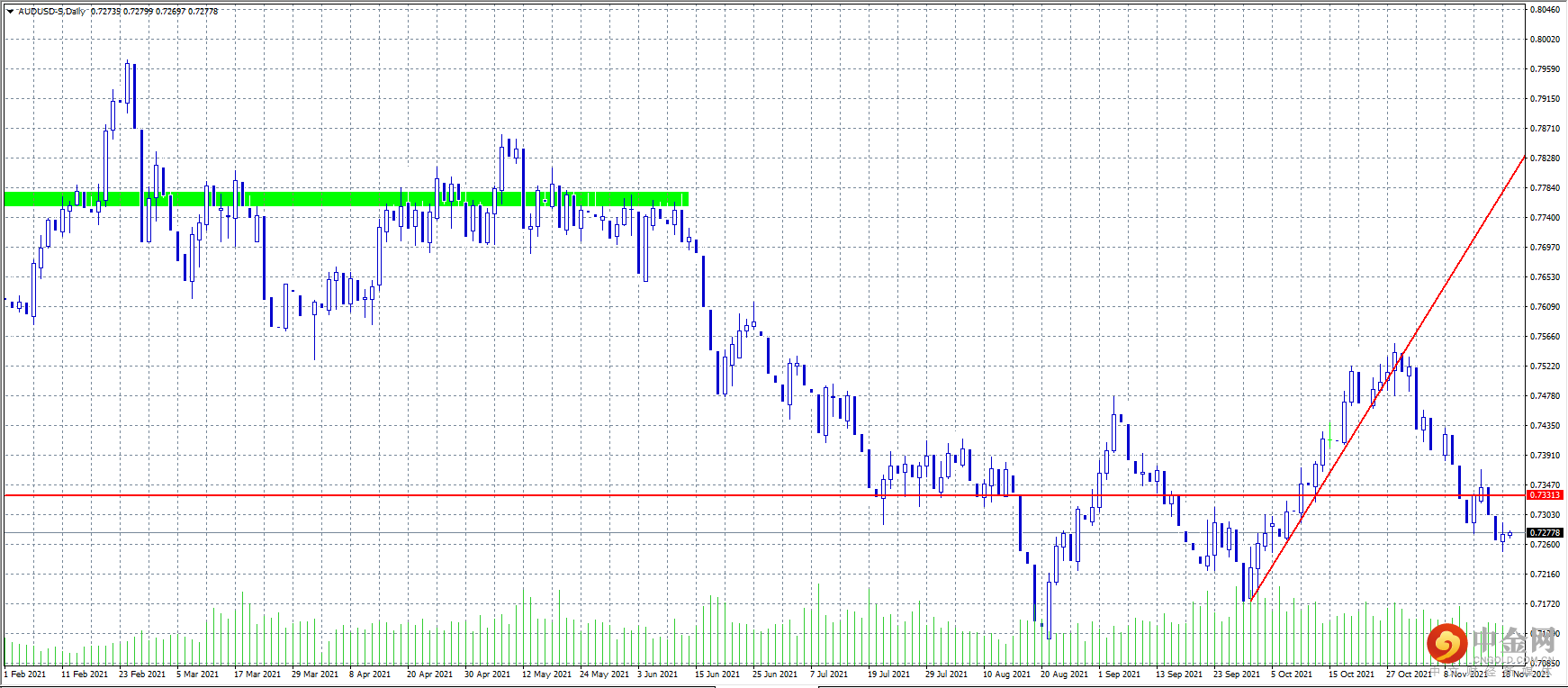Click the 0.77840 price axis label

coord(1545,188)
